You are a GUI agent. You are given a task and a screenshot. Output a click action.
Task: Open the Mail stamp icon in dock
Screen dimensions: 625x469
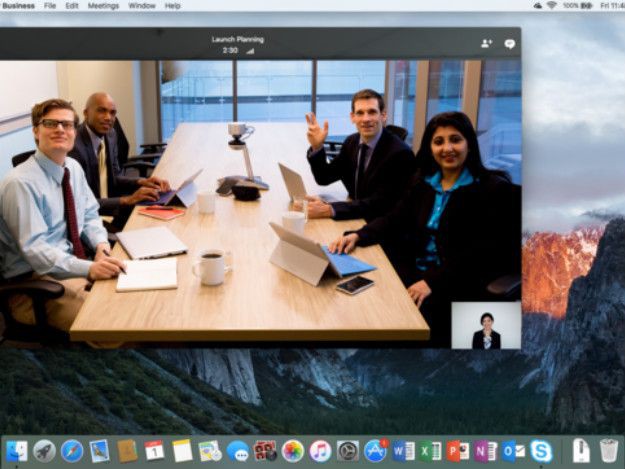99,451
